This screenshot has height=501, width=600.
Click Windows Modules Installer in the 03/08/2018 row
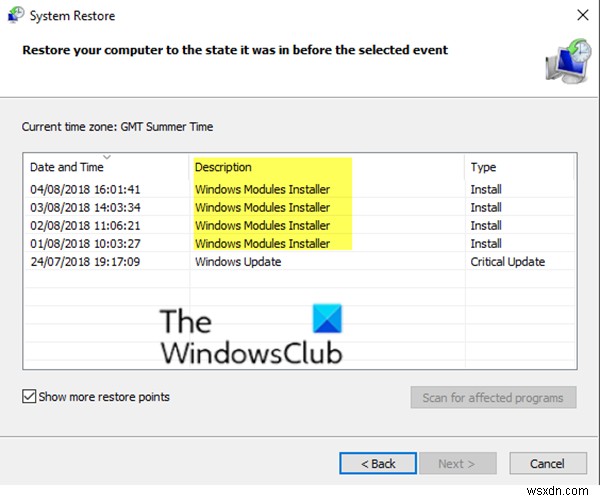[262, 207]
